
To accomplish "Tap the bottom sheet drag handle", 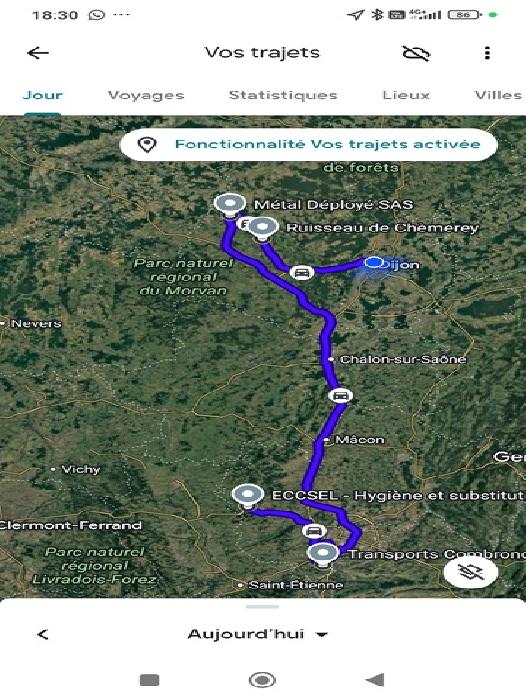I will (263, 607).
